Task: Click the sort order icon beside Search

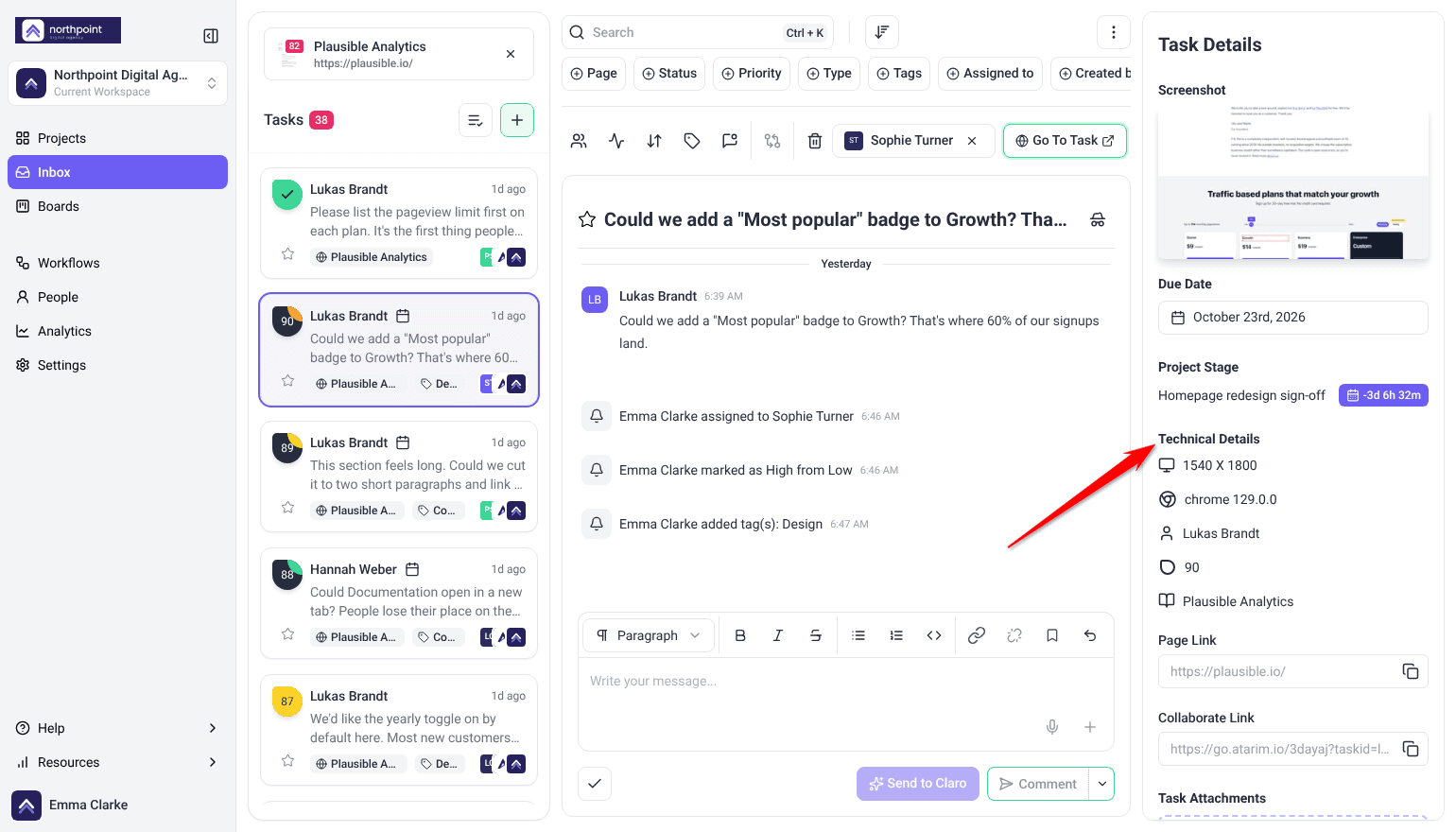Action: (x=881, y=32)
